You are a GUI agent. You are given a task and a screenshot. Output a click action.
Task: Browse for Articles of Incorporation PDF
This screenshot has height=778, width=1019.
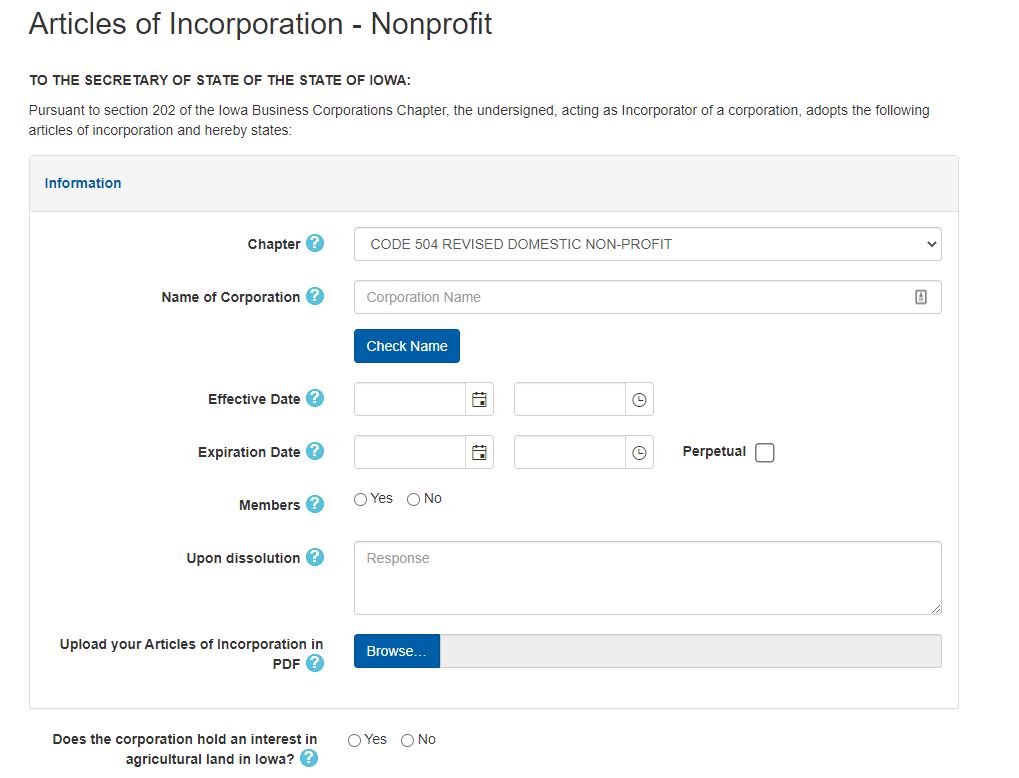[x=395, y=650]
